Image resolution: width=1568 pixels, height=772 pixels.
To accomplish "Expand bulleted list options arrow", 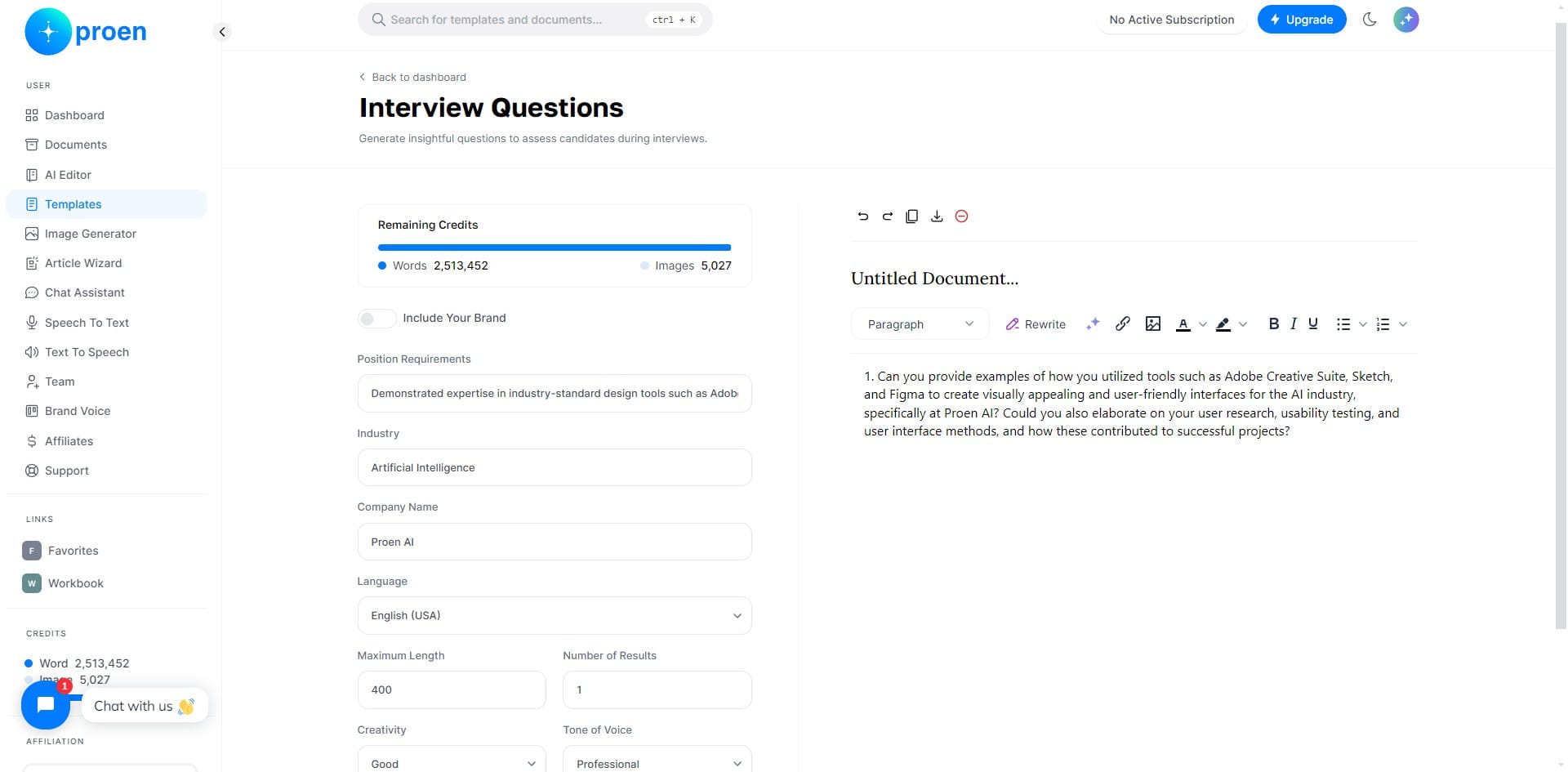I will coord(1362,324).
